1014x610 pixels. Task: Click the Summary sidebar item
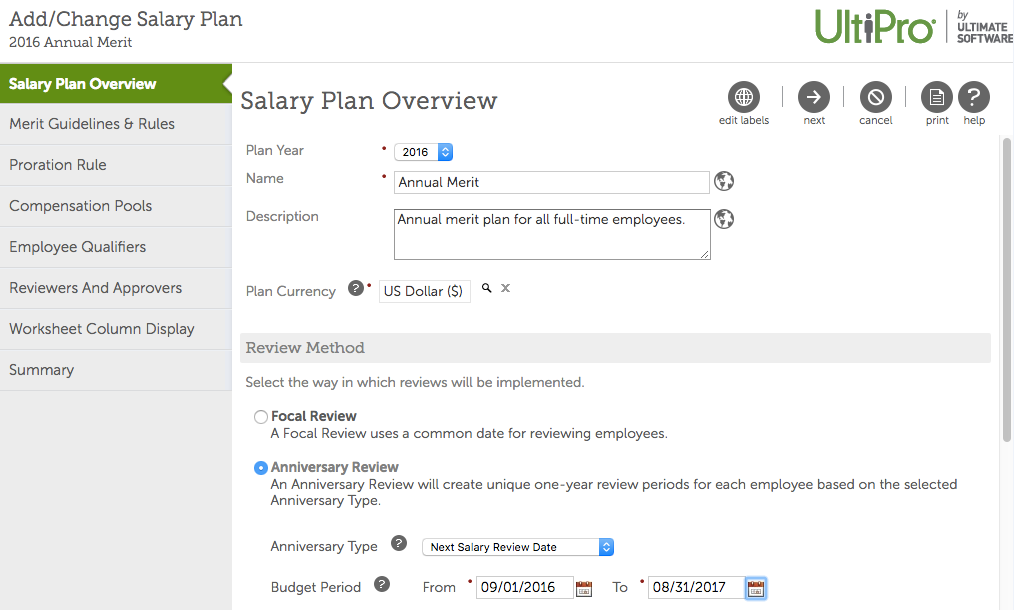[x=42, y=370]
